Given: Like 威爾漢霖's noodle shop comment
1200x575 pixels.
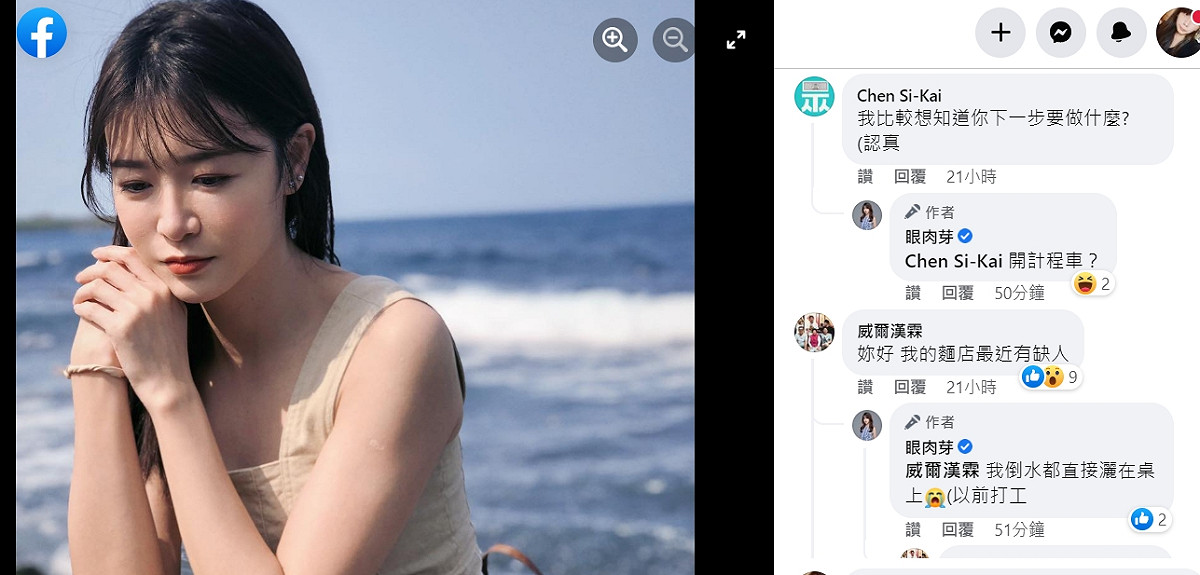Looking at the screenshot, I should [866, 387].
